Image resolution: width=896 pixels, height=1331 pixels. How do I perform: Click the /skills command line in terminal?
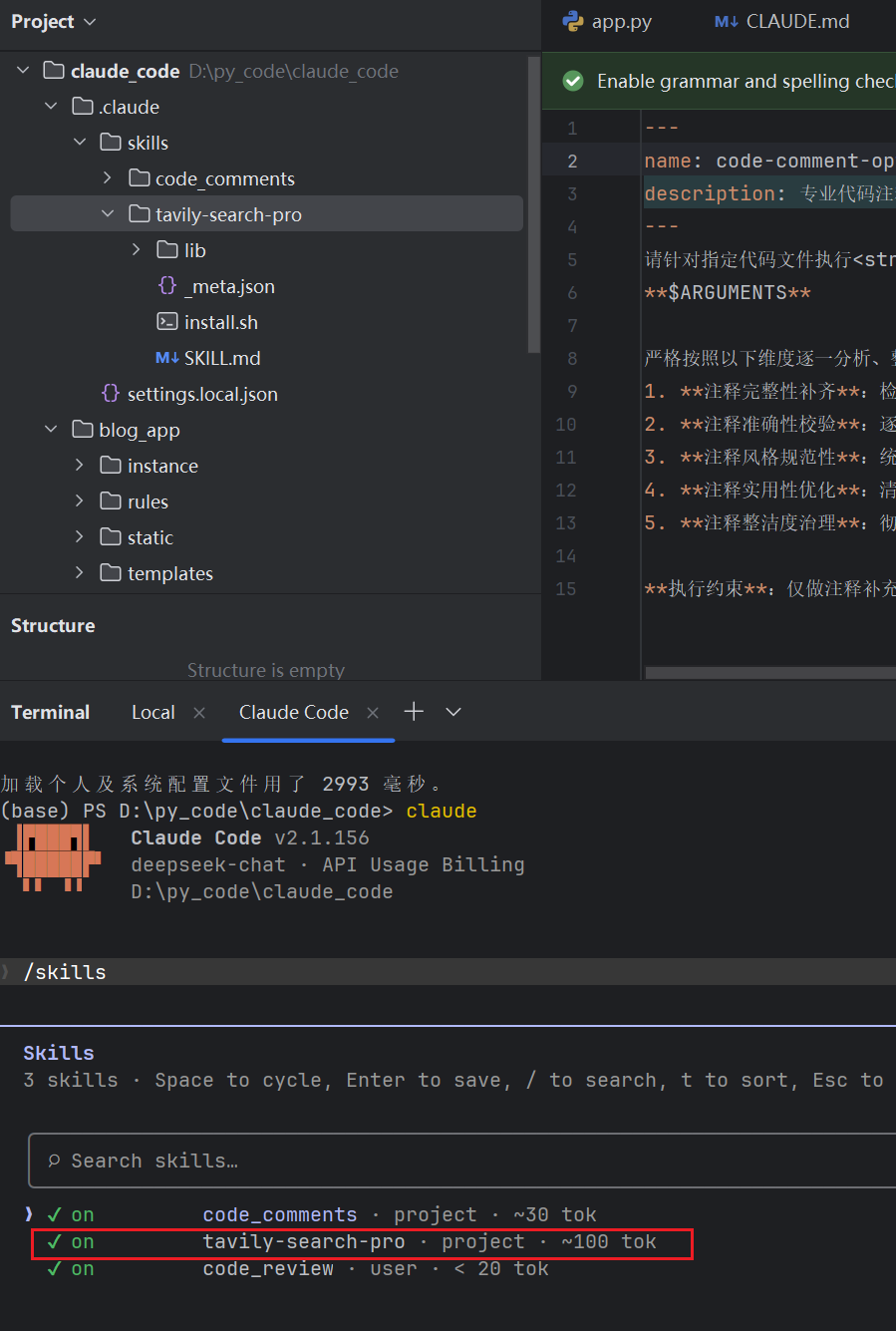[x=65, y=972]
